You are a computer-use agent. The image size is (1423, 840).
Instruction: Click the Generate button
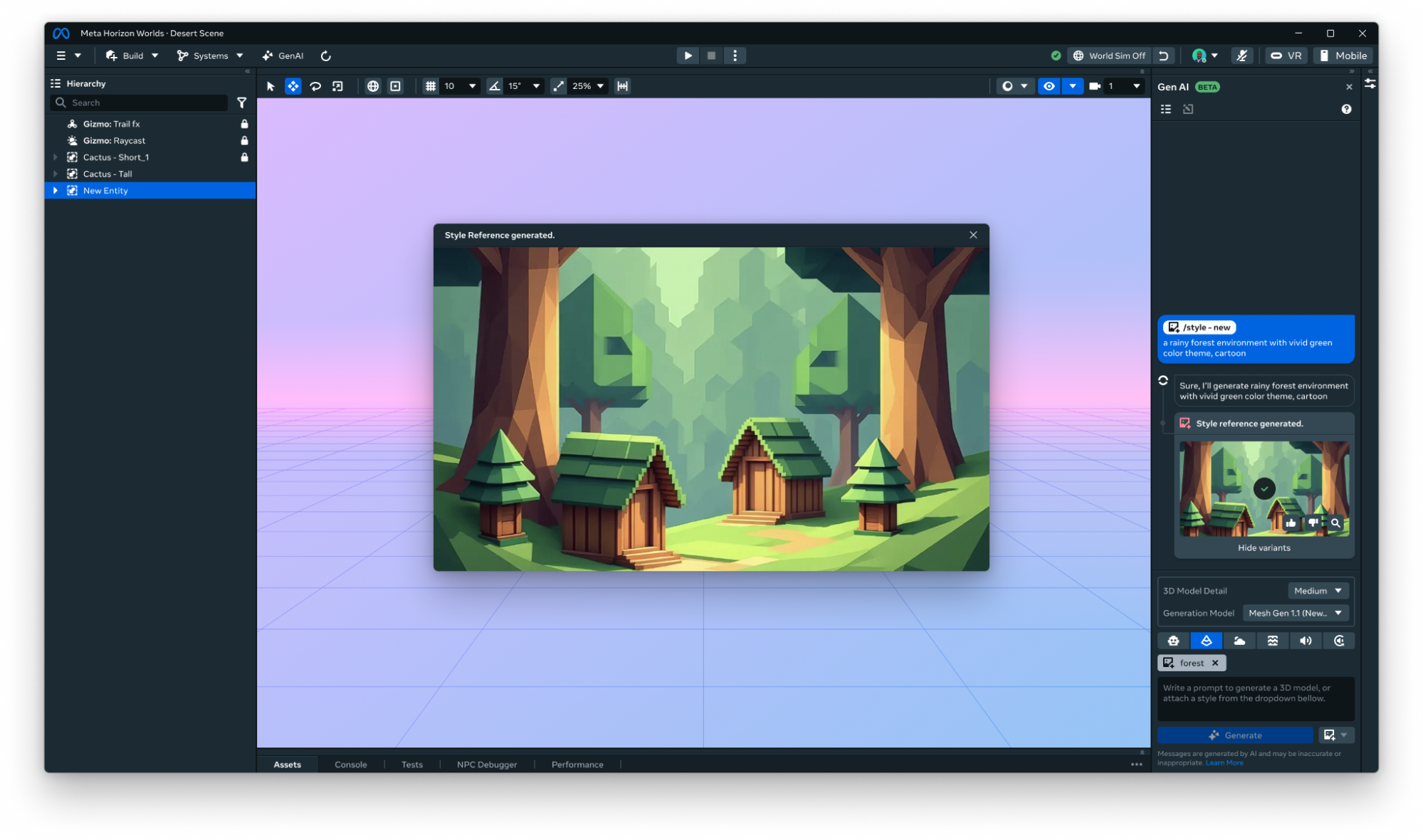coord(1235,735)
